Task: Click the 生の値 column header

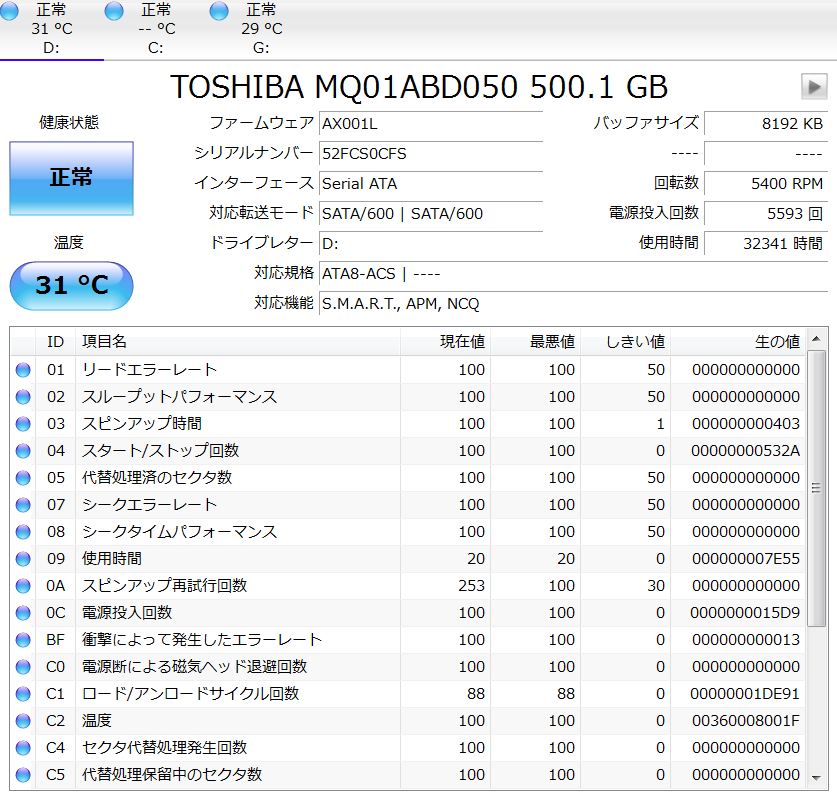Action: 776,342
